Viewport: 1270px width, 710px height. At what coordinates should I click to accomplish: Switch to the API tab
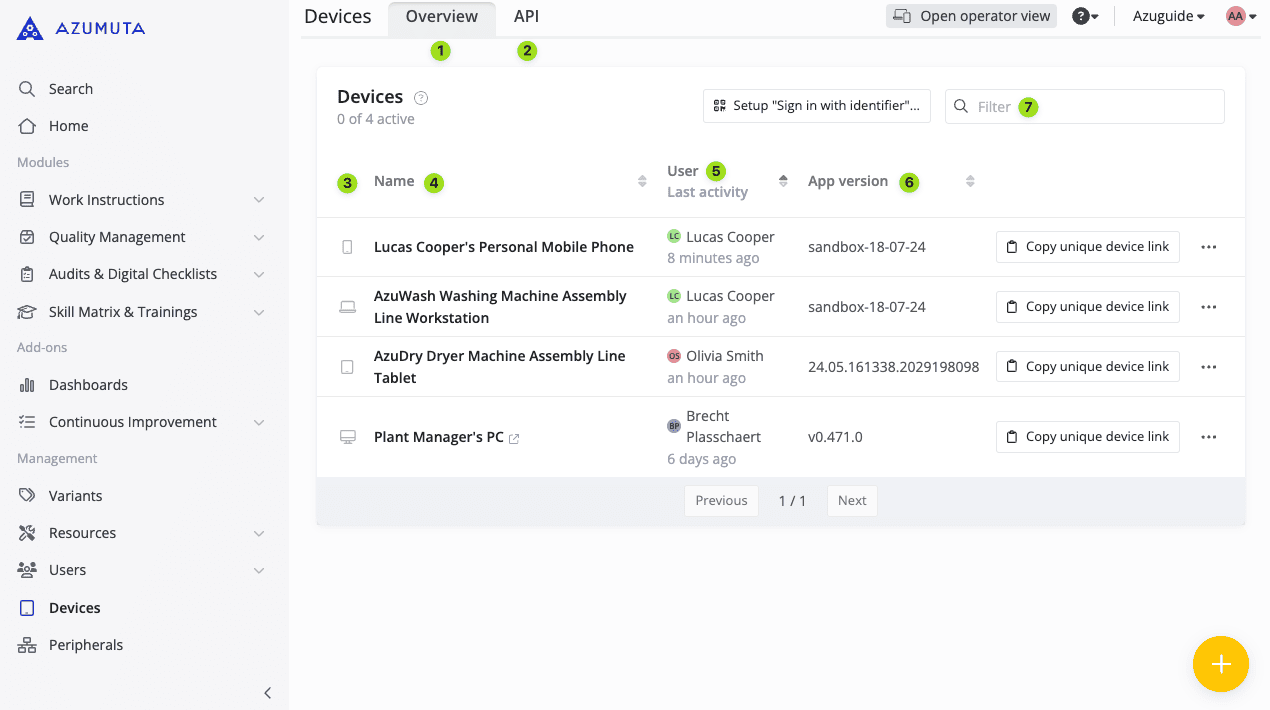(x=526, y=16)
